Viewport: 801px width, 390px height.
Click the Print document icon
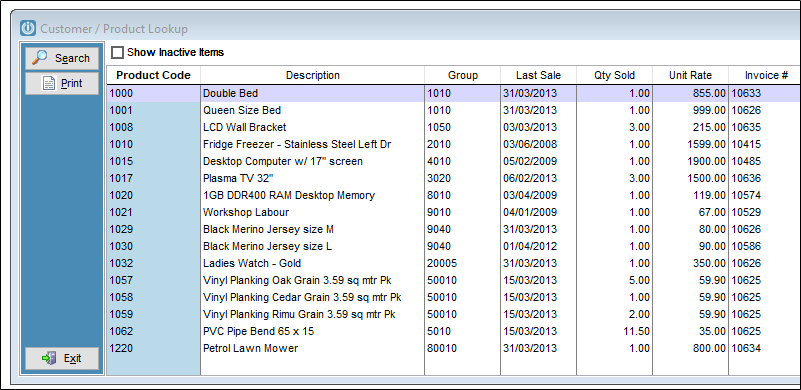coord(49,83)
